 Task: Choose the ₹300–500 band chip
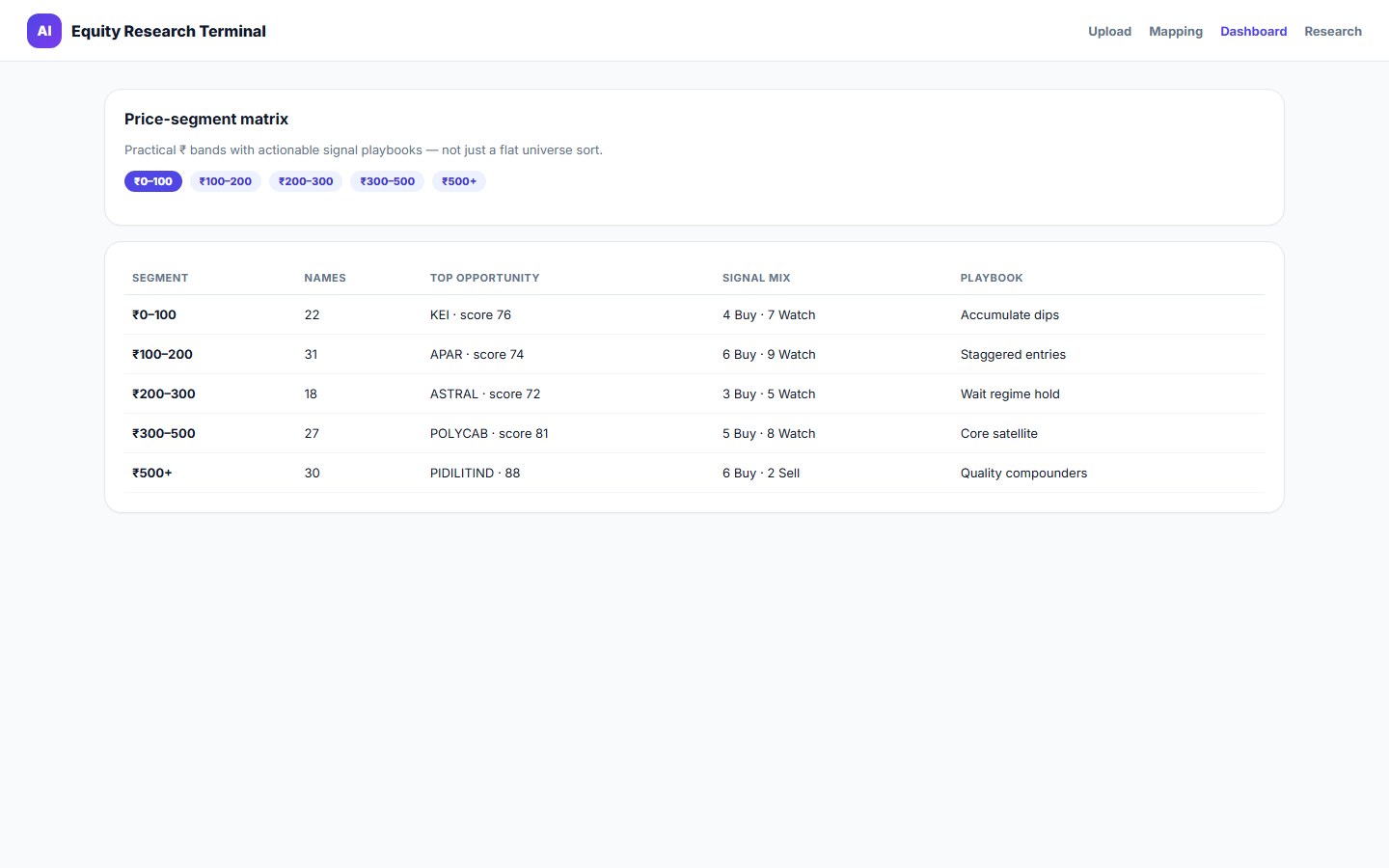[388, 181]
